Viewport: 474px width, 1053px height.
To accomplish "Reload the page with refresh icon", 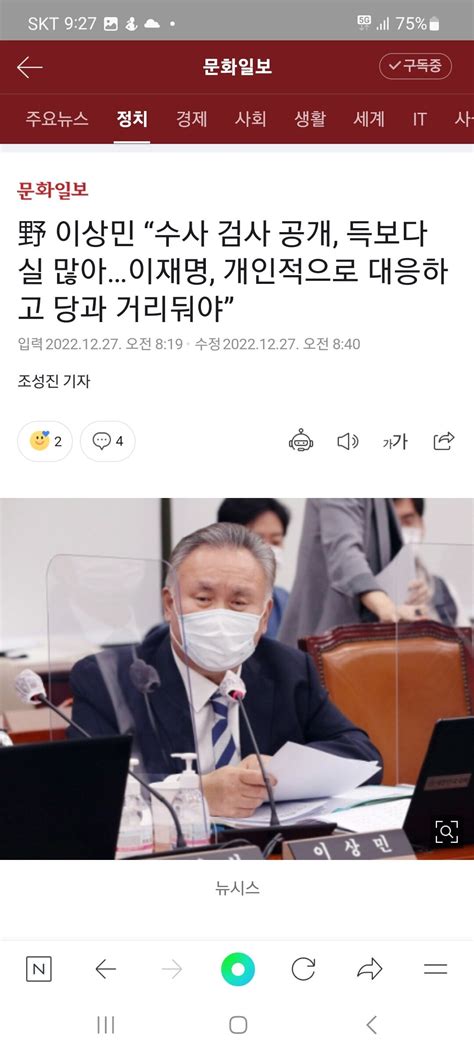I will pyautogui.click(x=303, y=968).
